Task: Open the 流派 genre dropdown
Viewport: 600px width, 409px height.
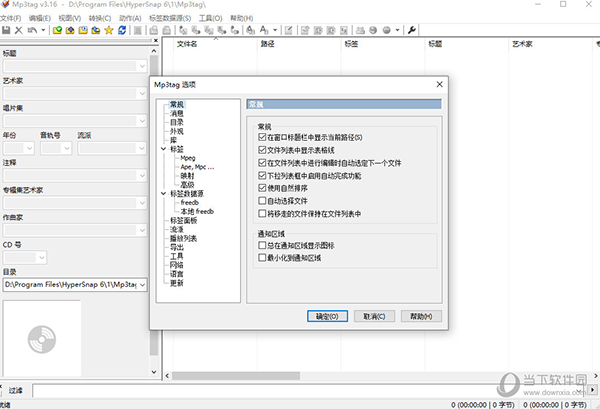Action: tap(142, 148)
